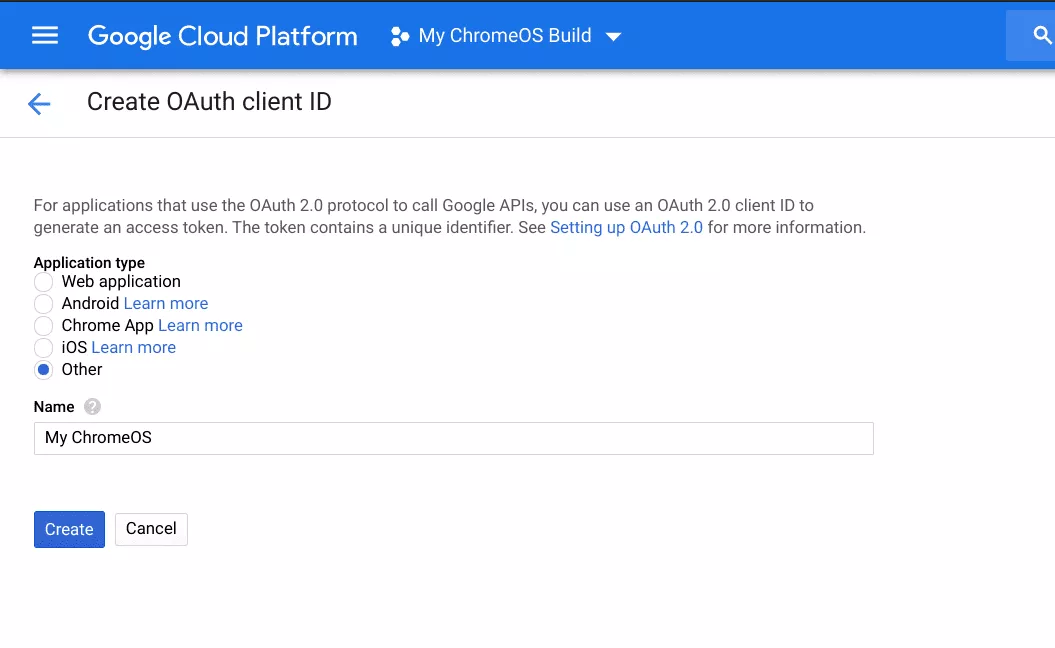Viewport: 1055px width, 648px height.
Task: Select the Other radio button
Action: (x=43, y=370)
